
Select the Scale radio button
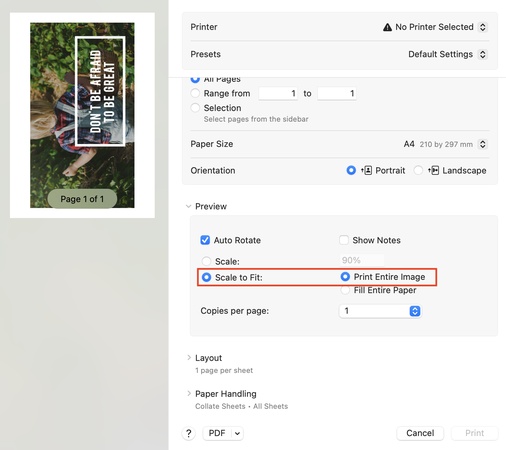click(206, 261)
